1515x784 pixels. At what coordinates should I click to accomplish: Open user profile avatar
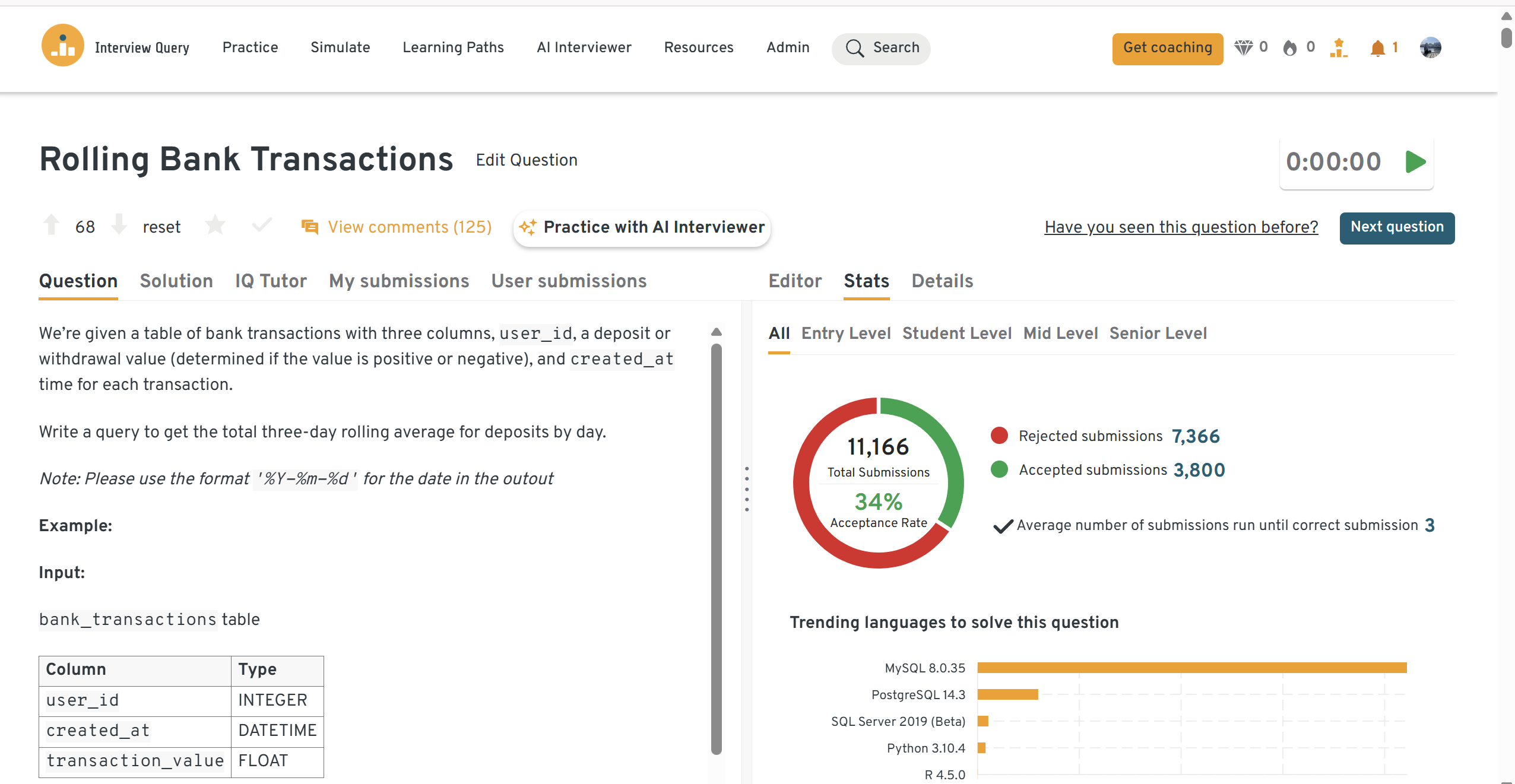point(1430,47)
